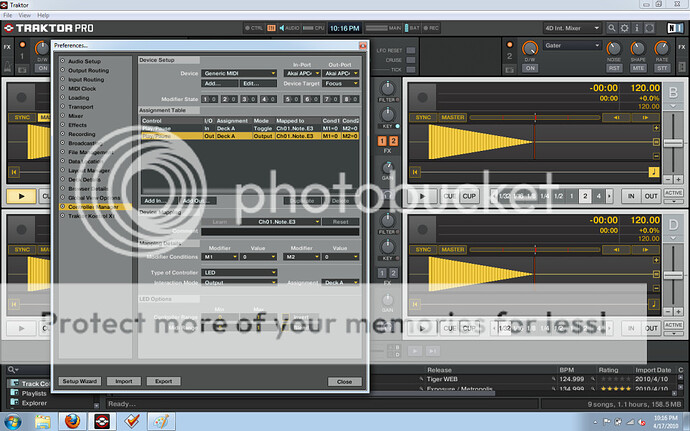Zoom in Deck B waveform with plus
The height and width of the screenshot is (431, 690).
[x=656, y=128]
